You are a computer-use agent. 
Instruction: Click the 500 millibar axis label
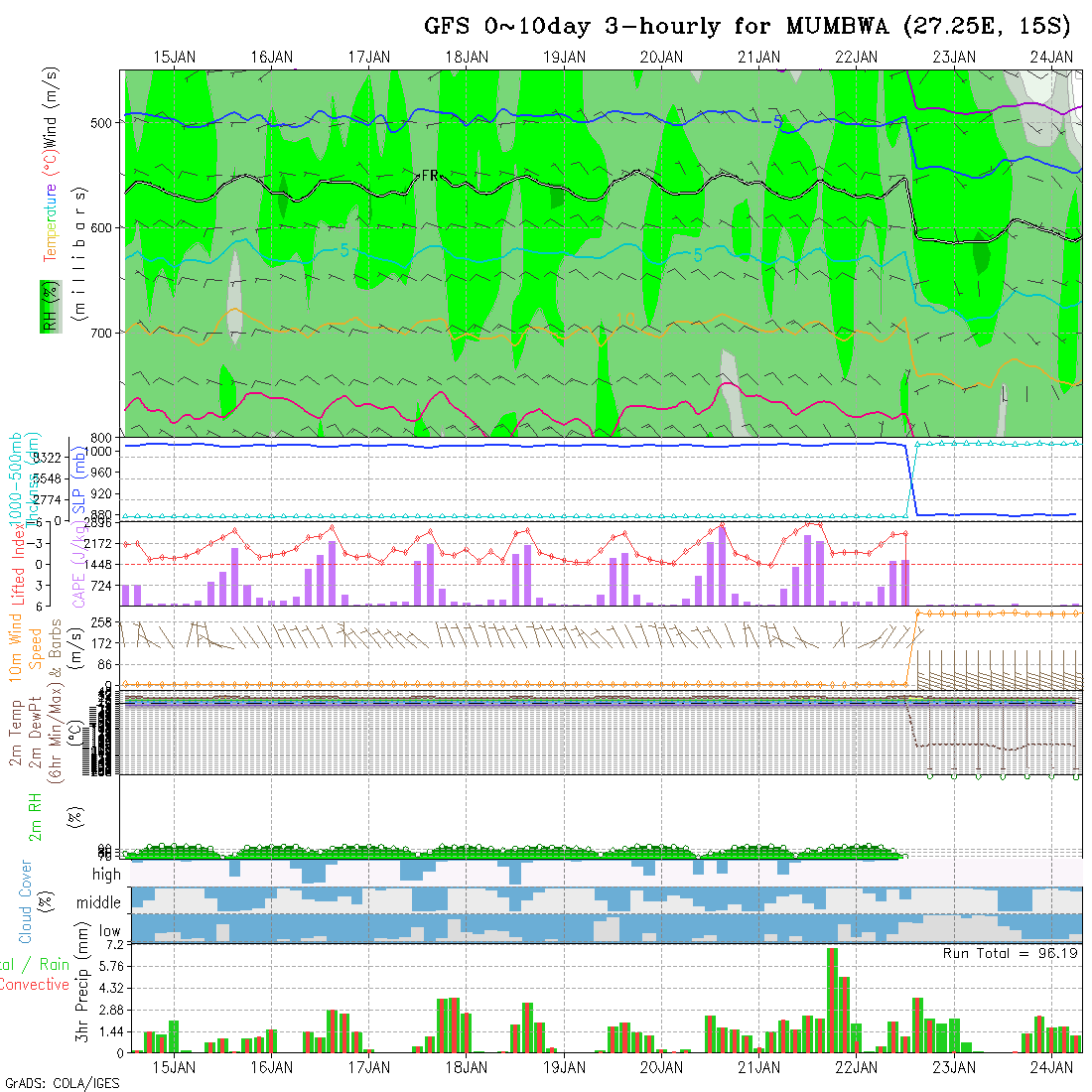coord(106,122)
